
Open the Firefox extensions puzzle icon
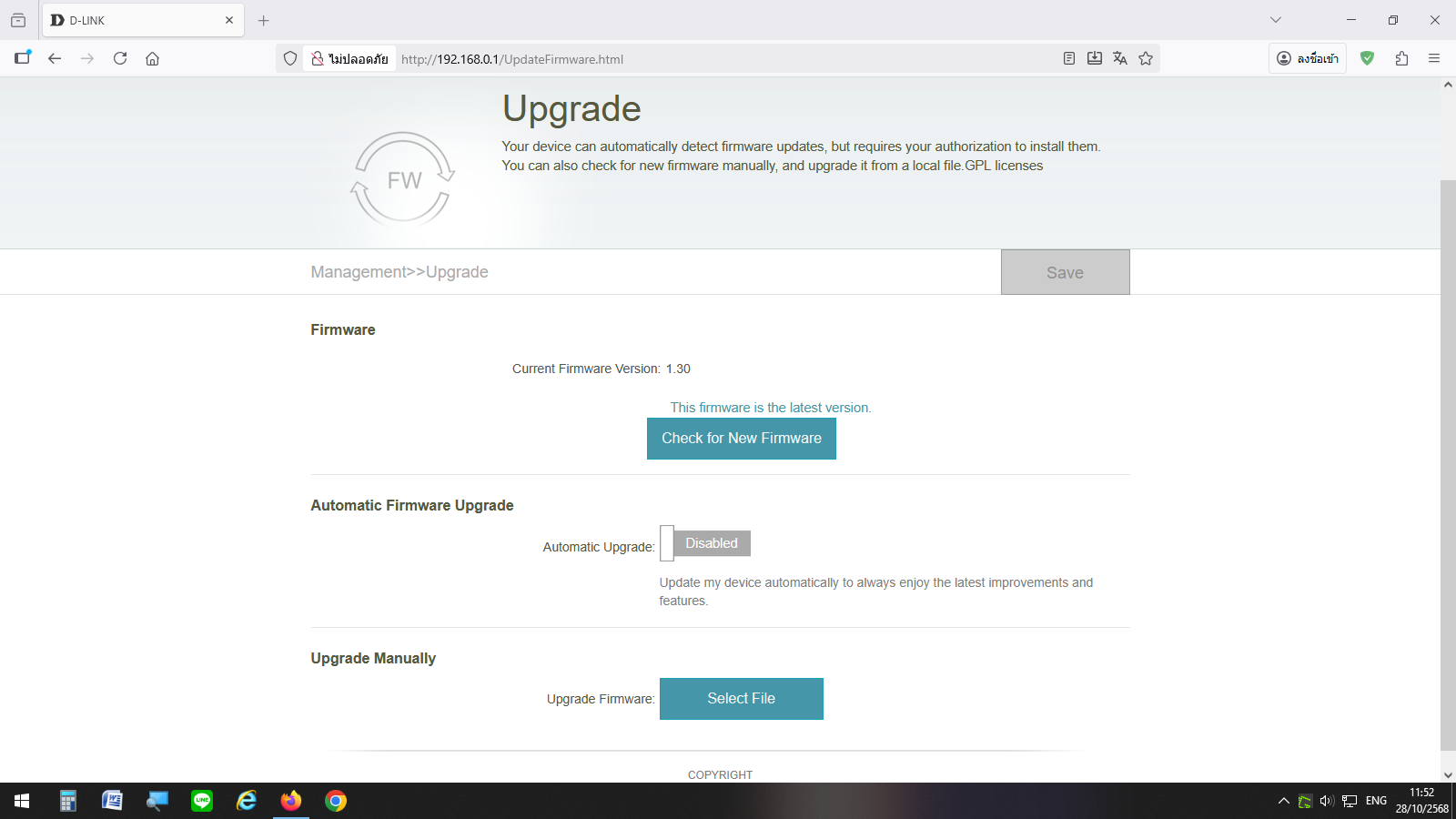1401,58
